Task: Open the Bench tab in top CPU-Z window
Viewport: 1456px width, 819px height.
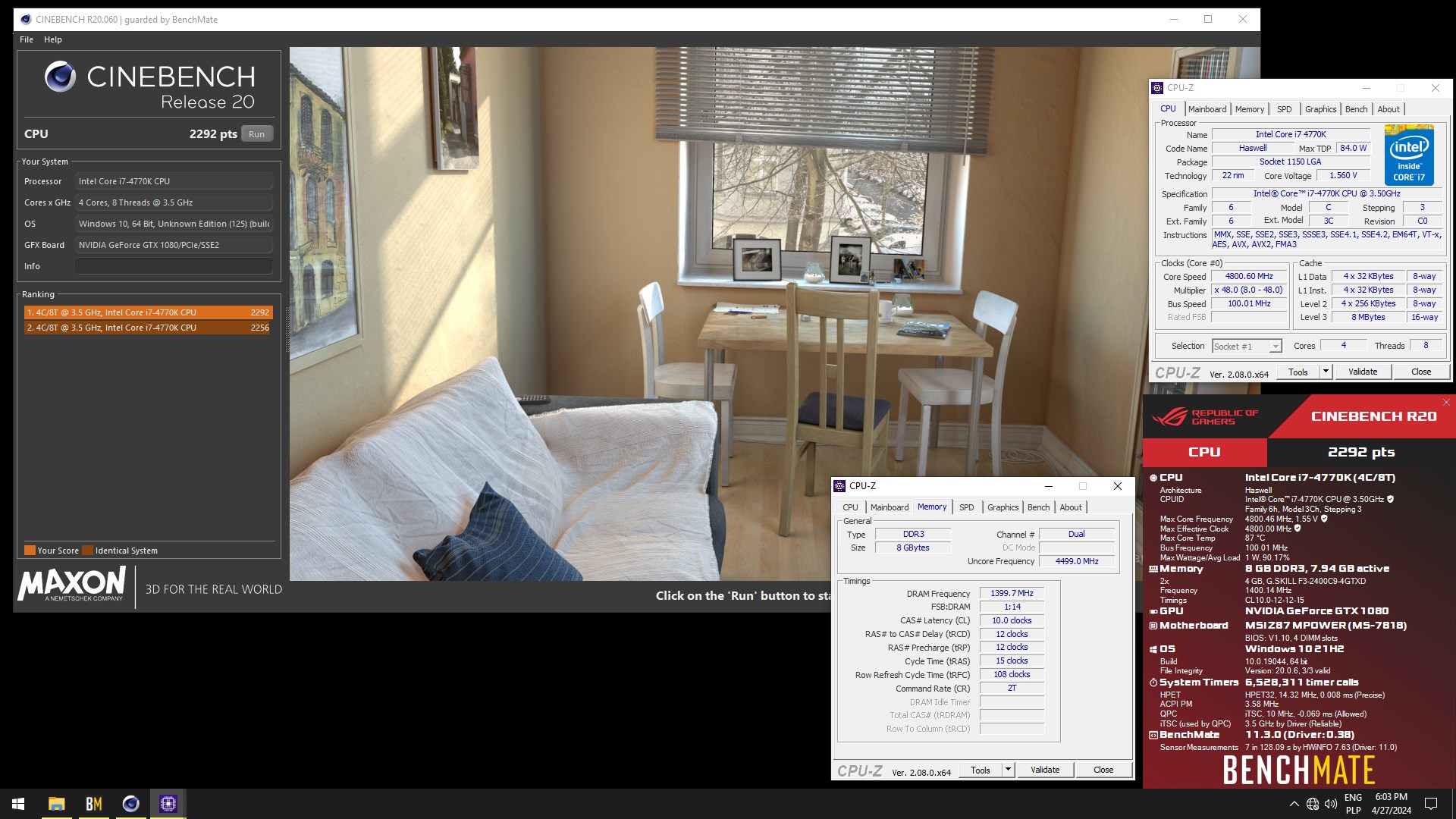Action: pos(1356,109)
